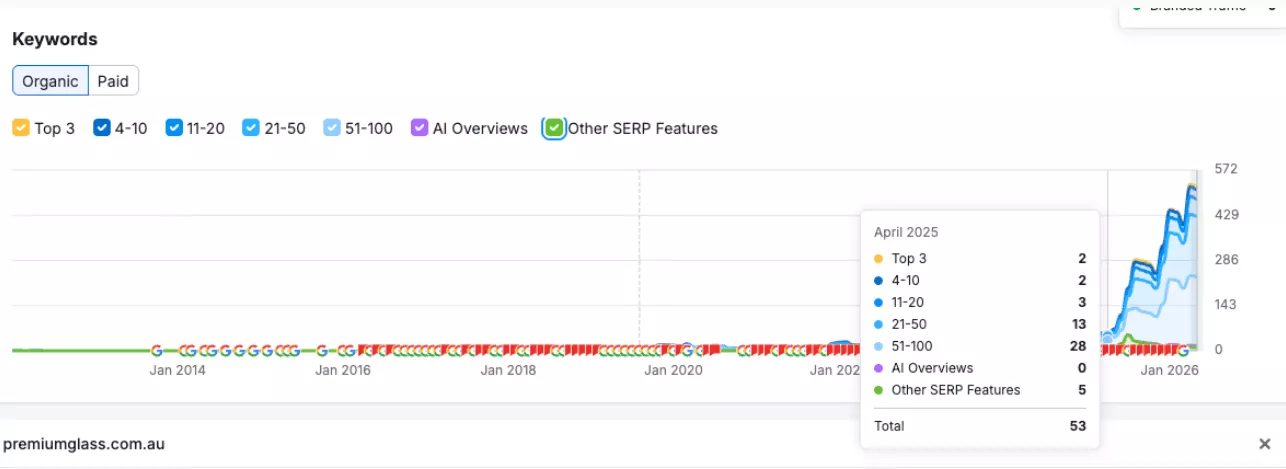Click the Top 3 row in tooltip
Viewport: 1286px width, 469px height.
pos(980,258)
